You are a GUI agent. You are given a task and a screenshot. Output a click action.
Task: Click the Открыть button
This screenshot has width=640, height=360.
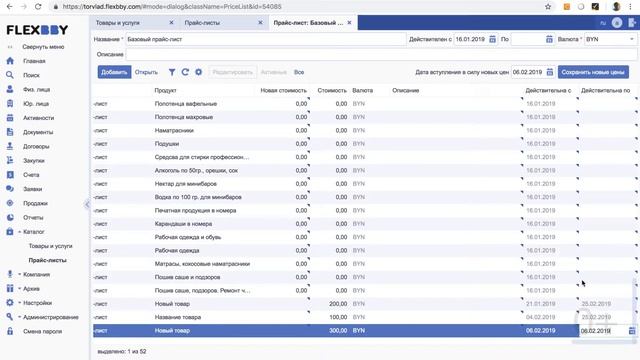click(x=146, y=72)
